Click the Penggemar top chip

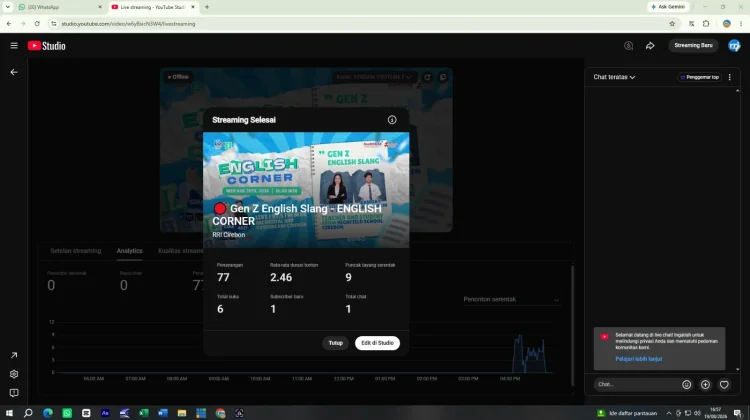[x=700, y=77]
